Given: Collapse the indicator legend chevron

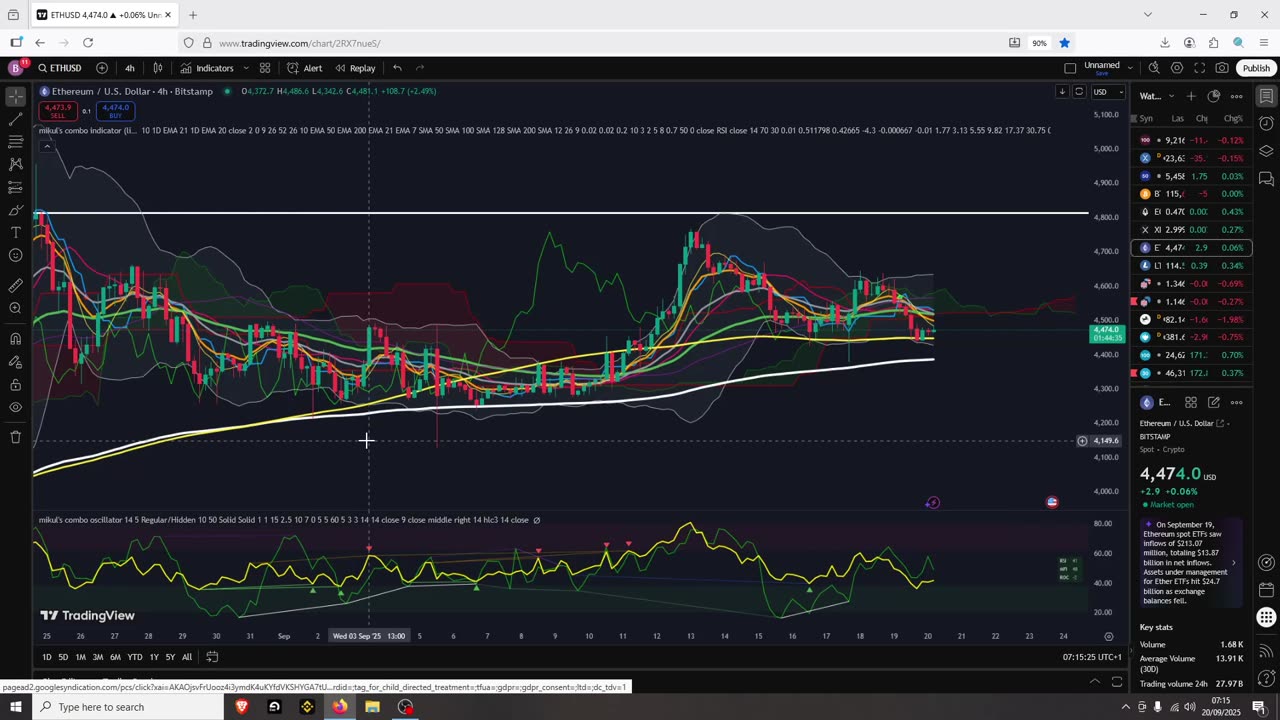Looking at the screenshot, I should coord(46,146).
